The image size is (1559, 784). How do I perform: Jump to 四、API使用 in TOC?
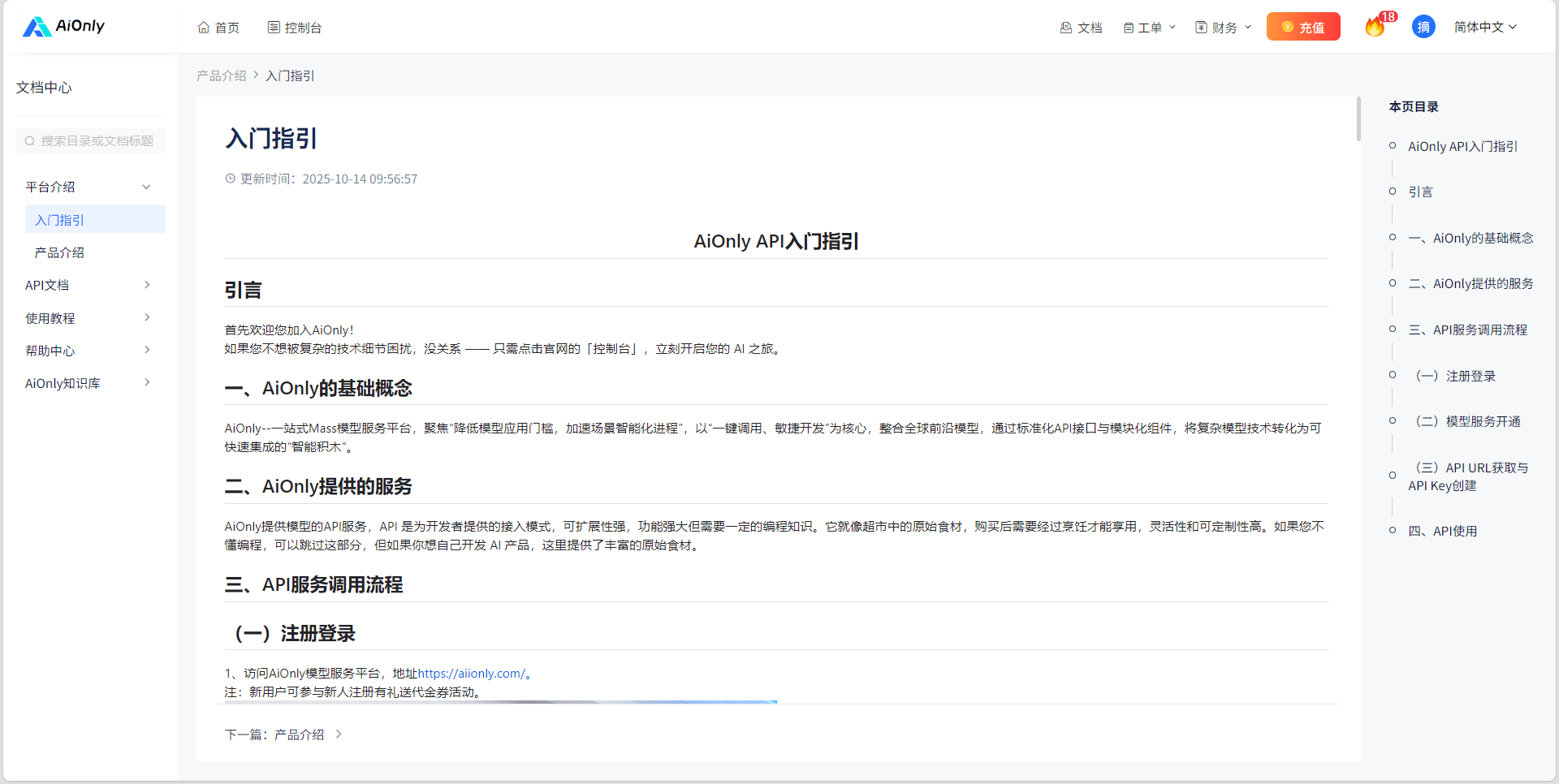pyautogui.click(x=1442, y=531)
